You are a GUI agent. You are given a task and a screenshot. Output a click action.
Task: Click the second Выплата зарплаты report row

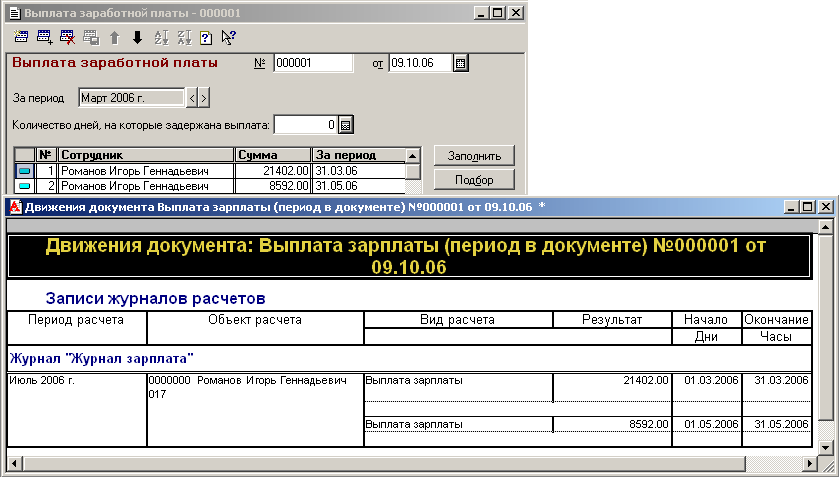tap(458, 425)
